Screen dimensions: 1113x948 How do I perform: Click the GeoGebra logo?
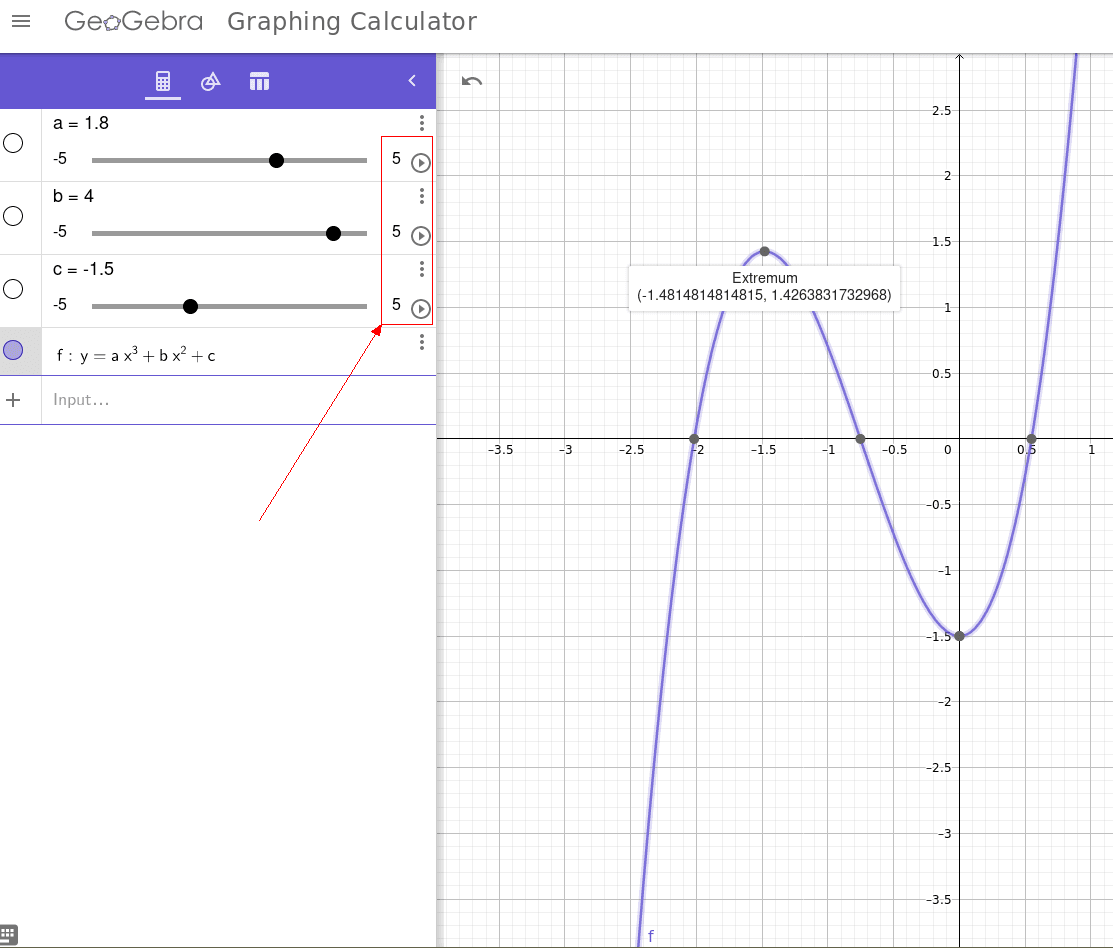click(133, 21)
